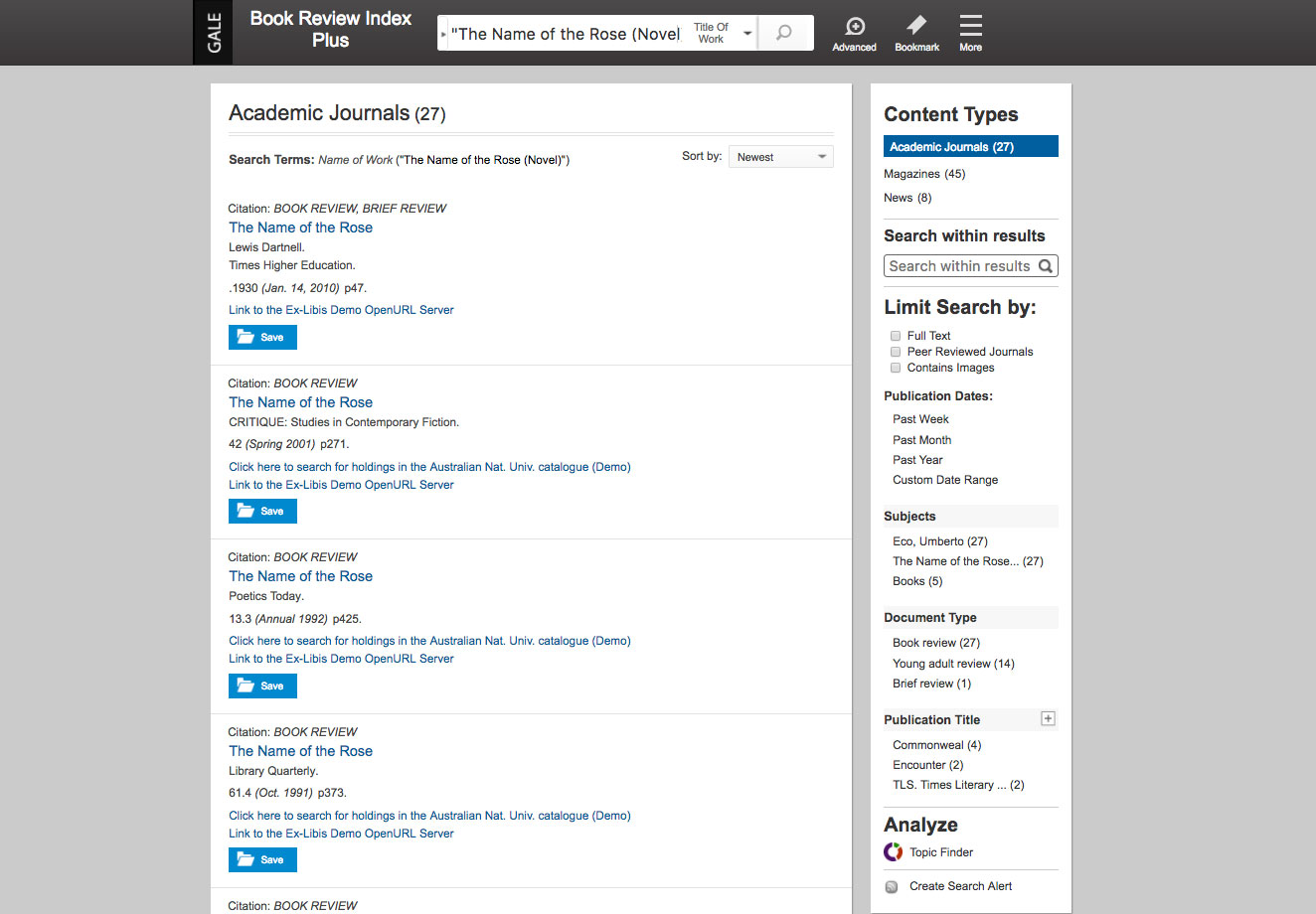
Task: Click Topic Finder text link
Action: click(941, 852)
